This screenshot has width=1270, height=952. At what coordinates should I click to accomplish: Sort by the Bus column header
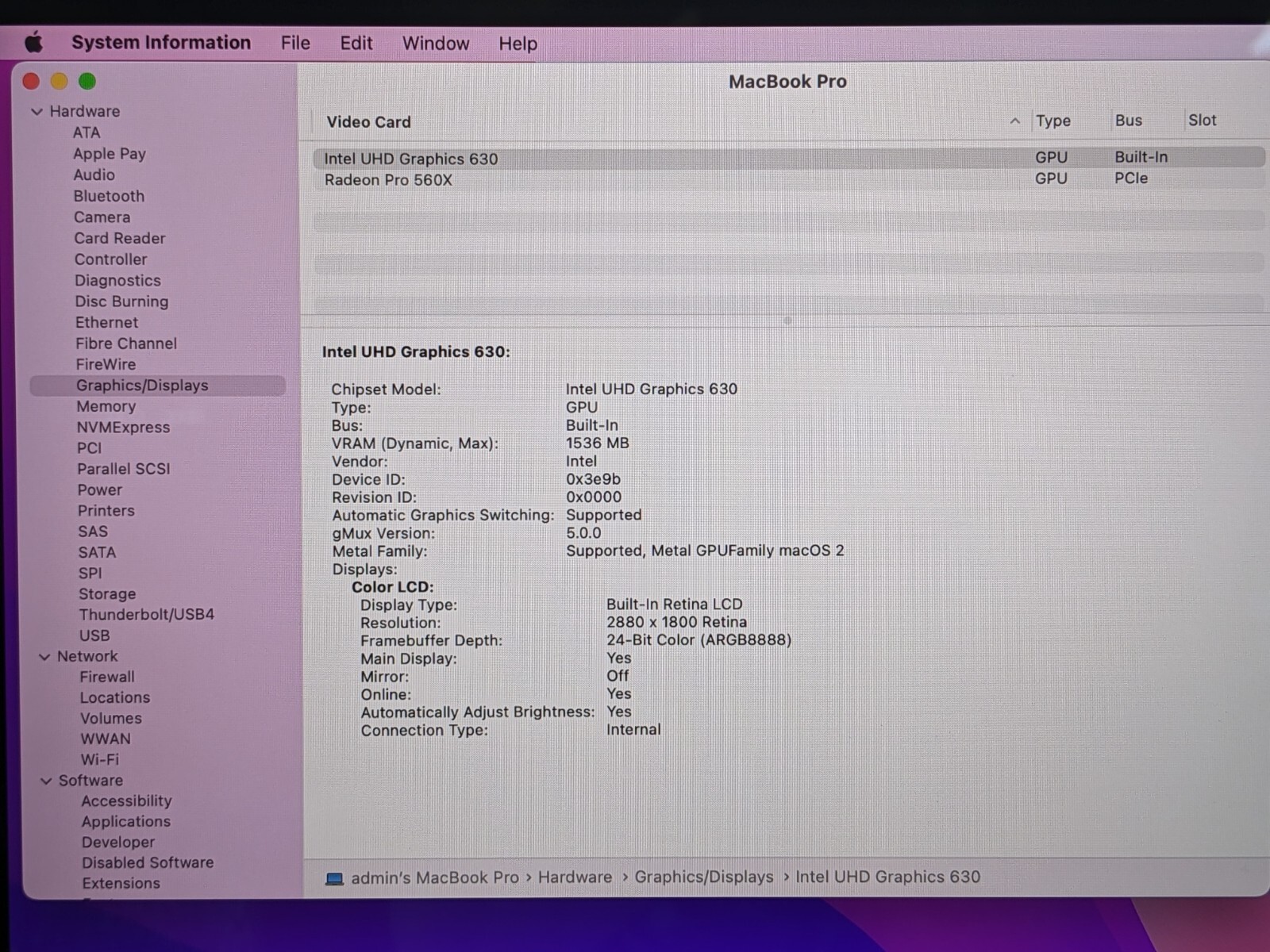tap(1128, 121)
